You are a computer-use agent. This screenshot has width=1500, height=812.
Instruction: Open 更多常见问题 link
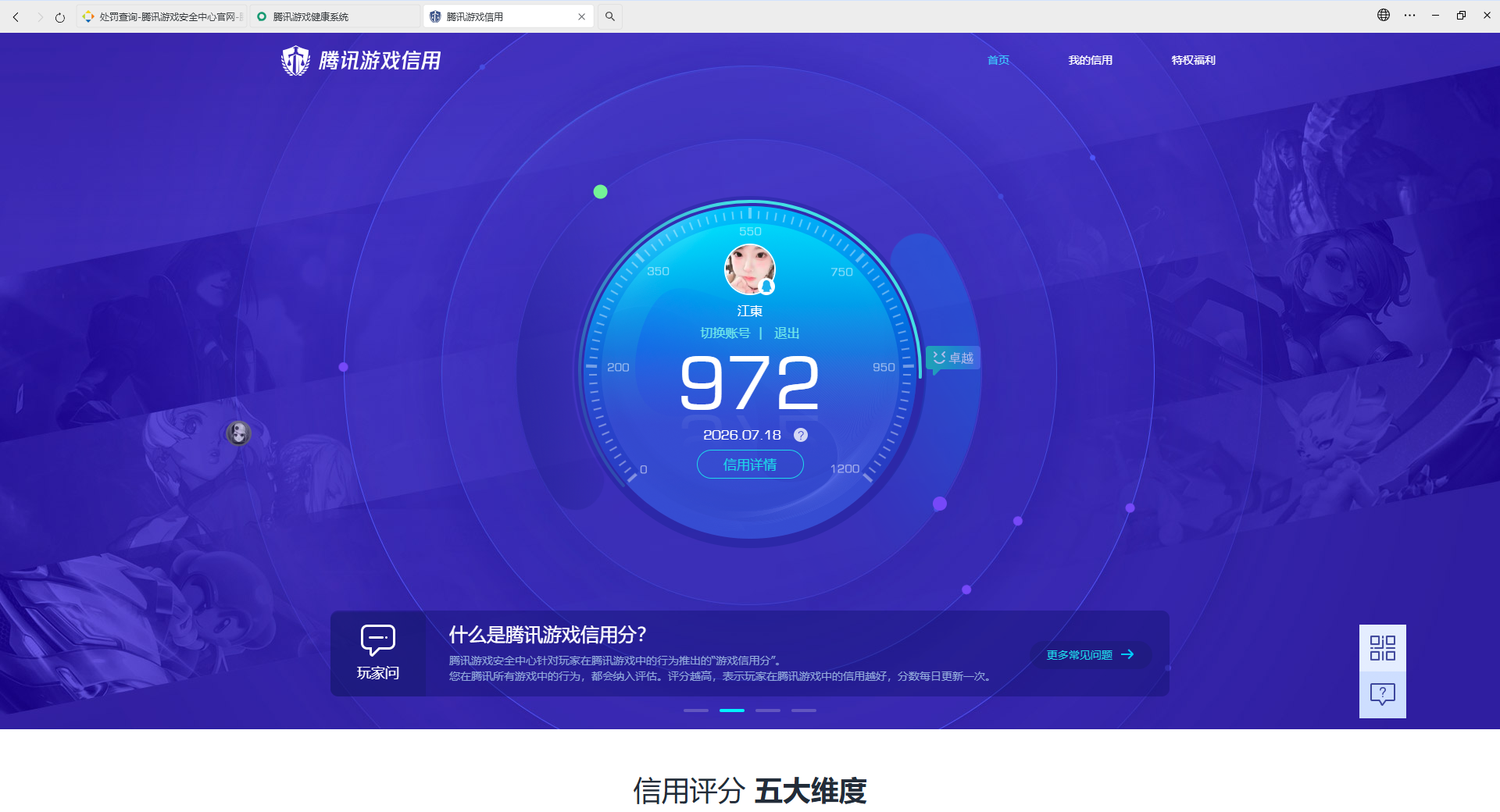(x=1090, y=654)
